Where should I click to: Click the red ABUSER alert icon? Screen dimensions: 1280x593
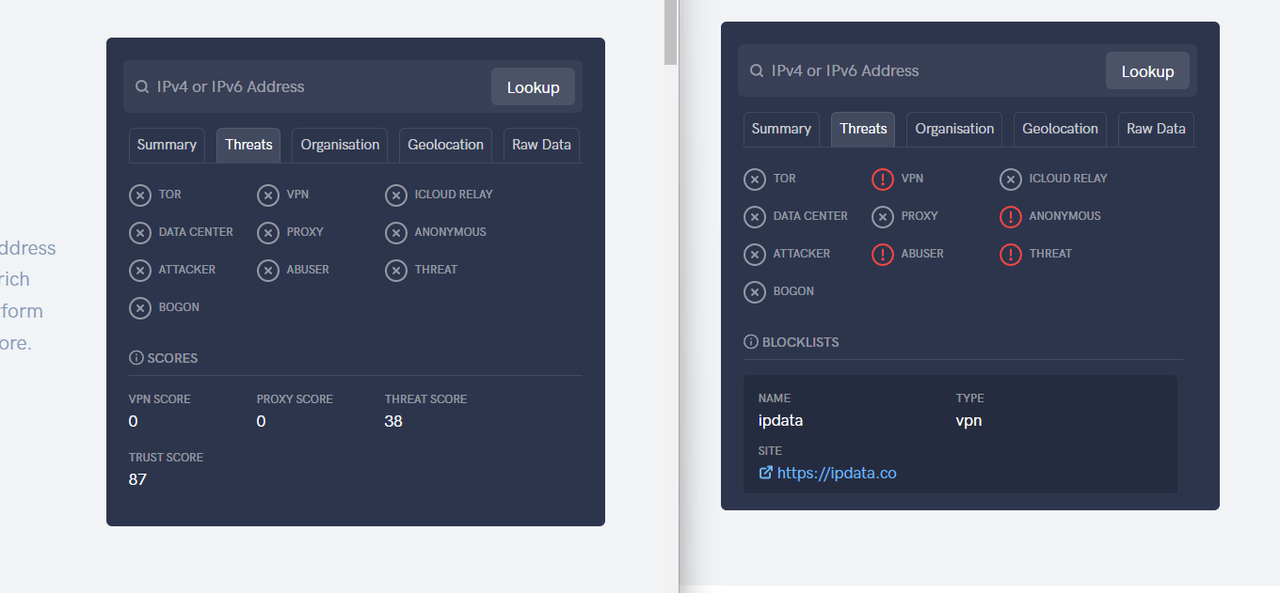(882, 254)
